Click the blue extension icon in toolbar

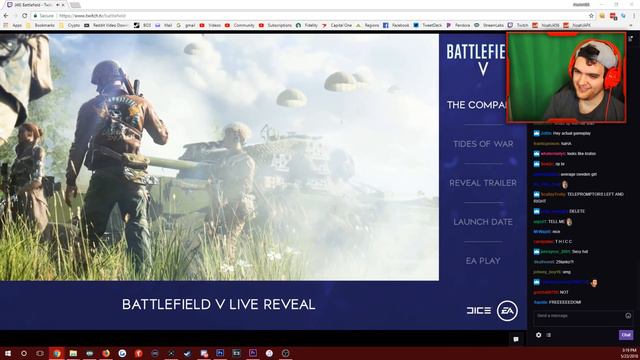(x=623, y=16)
